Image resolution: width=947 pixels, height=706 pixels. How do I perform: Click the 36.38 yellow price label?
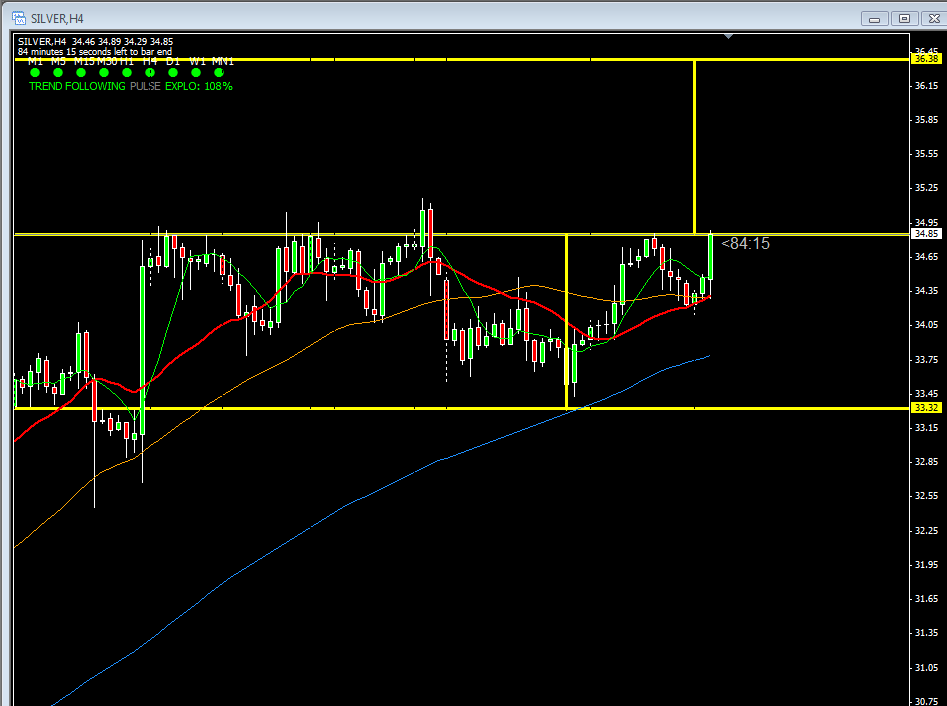(925, 60)
